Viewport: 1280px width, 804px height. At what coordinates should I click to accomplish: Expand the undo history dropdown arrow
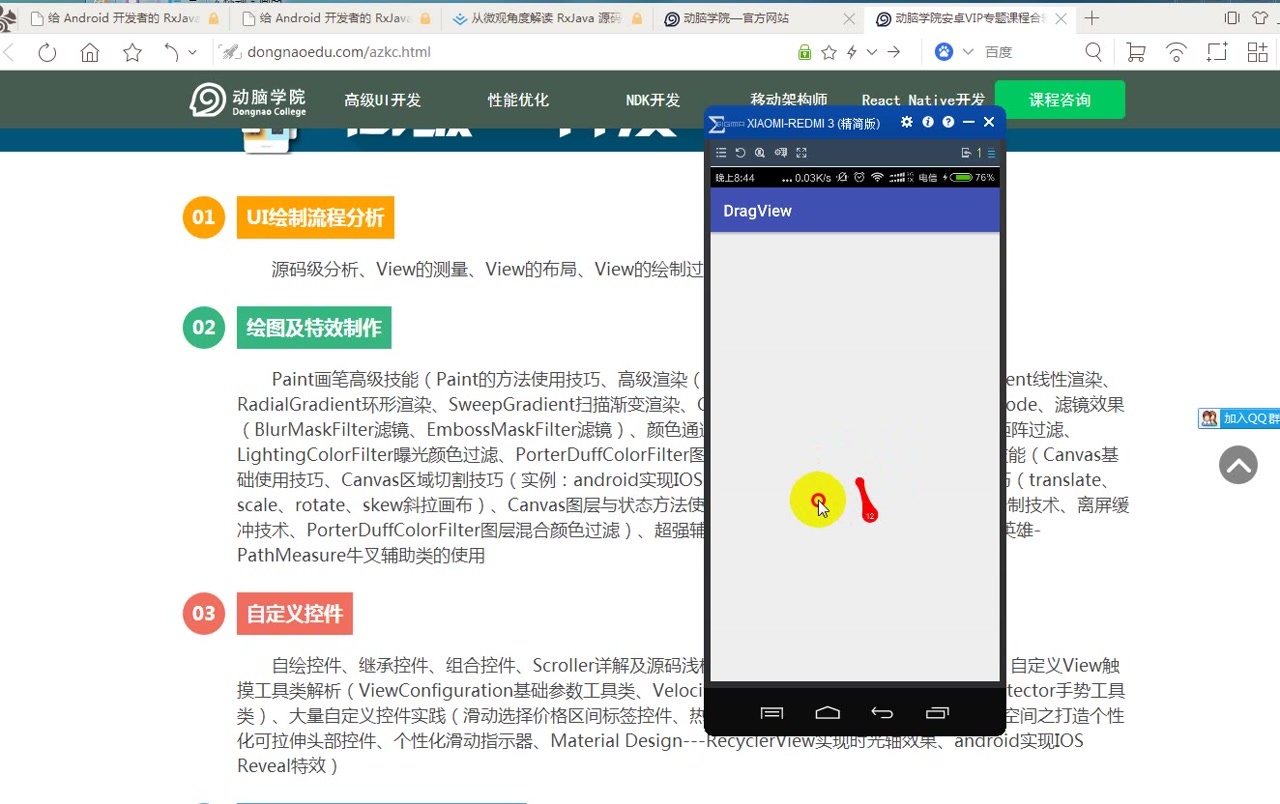point(190,53)
